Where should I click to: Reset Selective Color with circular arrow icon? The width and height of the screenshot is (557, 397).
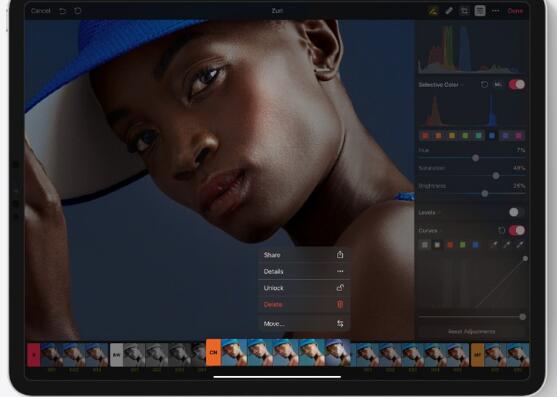tap(484, 85)
